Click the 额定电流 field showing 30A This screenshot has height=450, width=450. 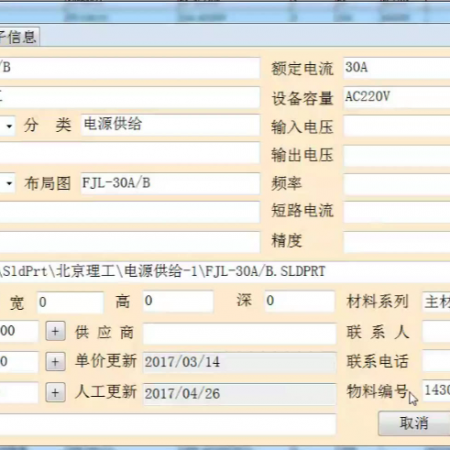click(x=397, y=68)
